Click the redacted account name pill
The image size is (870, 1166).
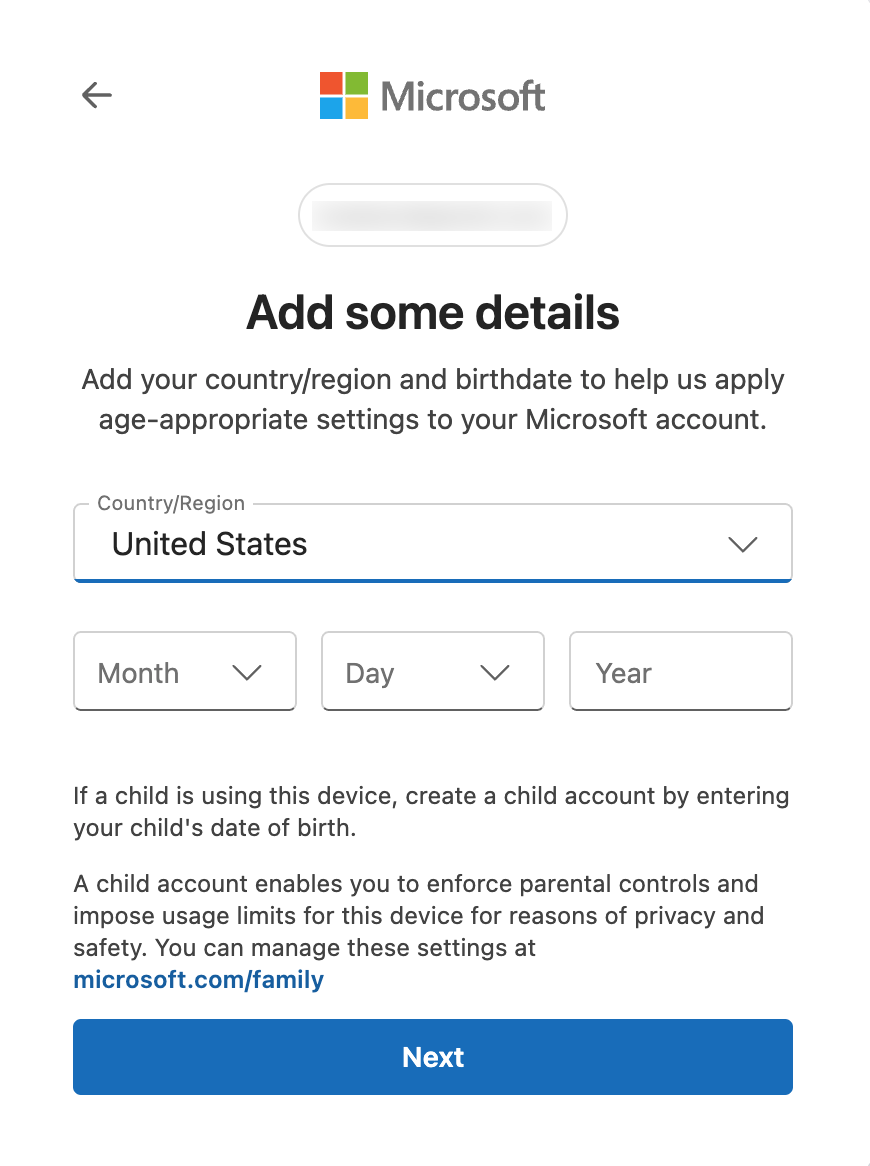pyautogui.click(x=432, y=215)
